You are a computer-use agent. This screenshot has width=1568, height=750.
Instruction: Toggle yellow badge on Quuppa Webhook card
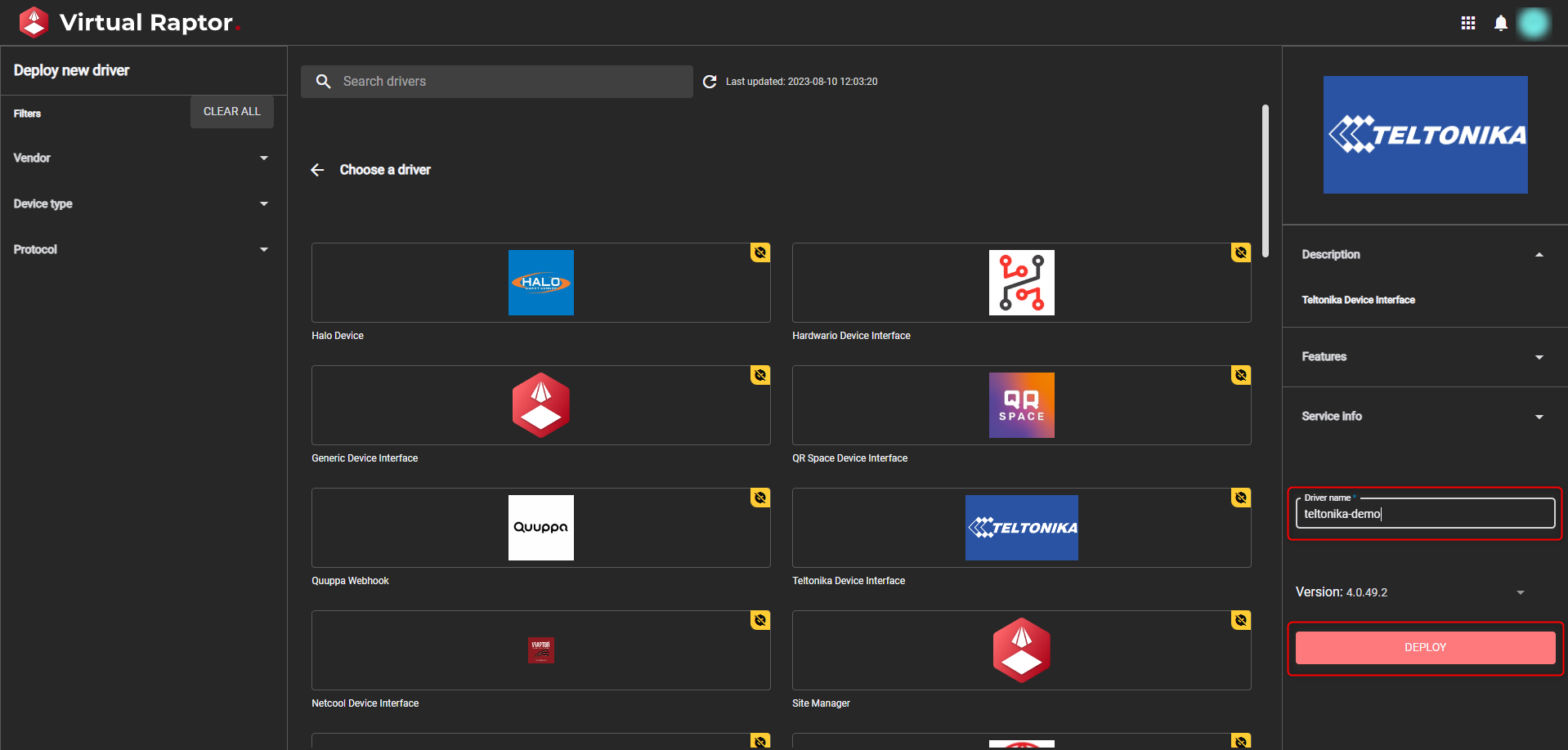760,498
